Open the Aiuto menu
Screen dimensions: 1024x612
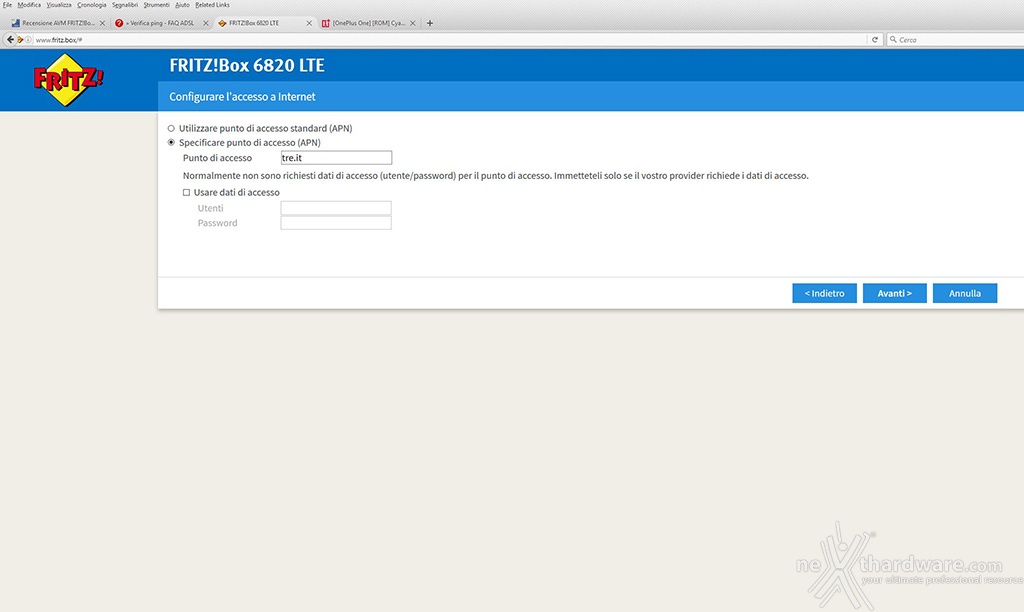182,5
